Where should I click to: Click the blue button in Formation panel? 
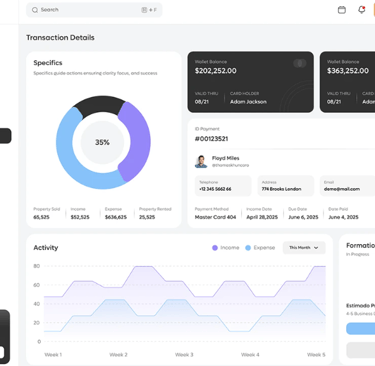click(361, 328)
